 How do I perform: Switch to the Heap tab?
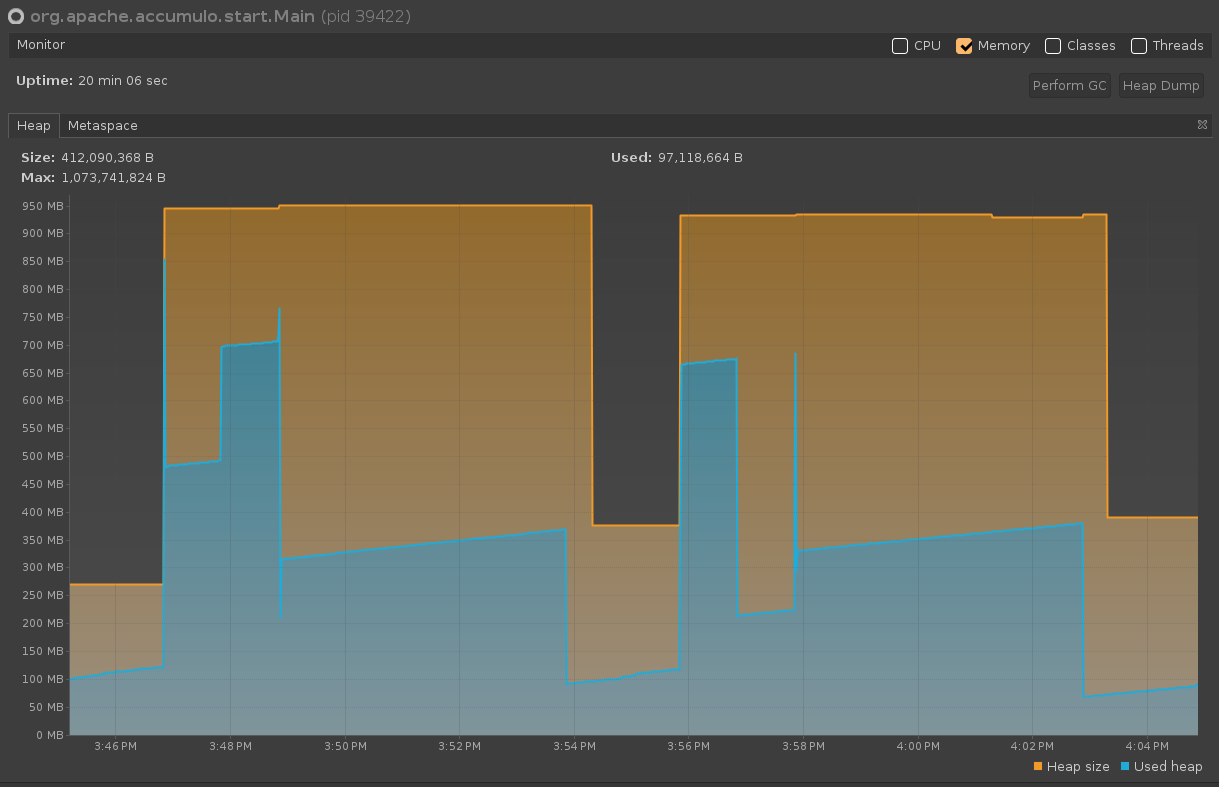point(33,126)
